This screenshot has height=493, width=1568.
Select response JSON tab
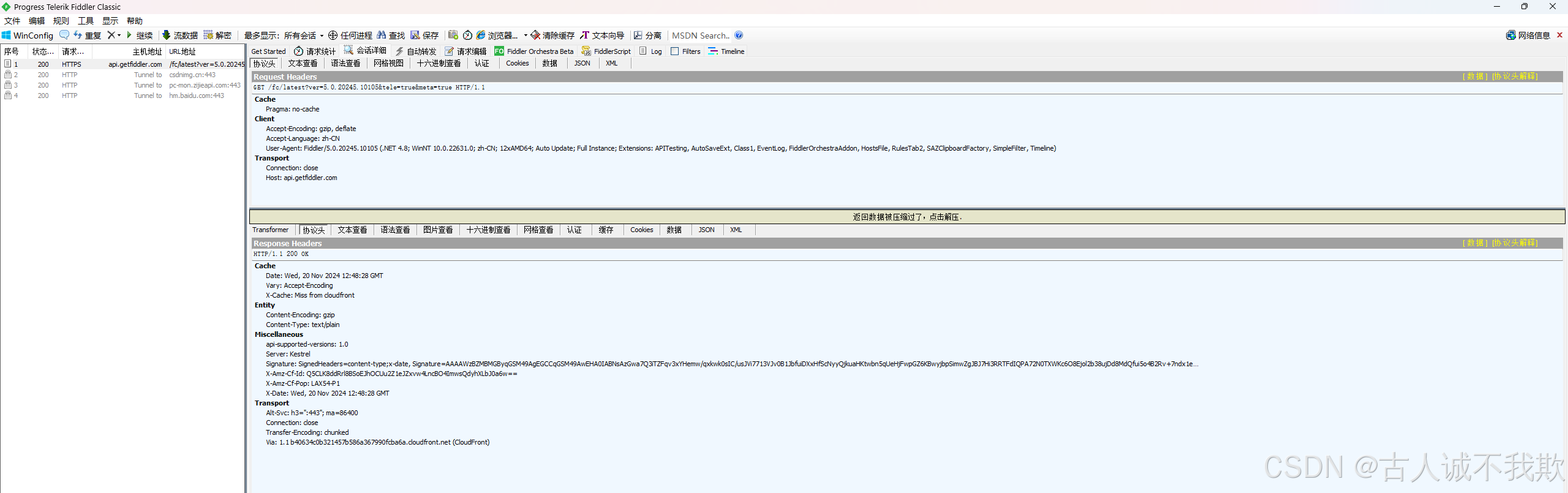click(706, 230)
